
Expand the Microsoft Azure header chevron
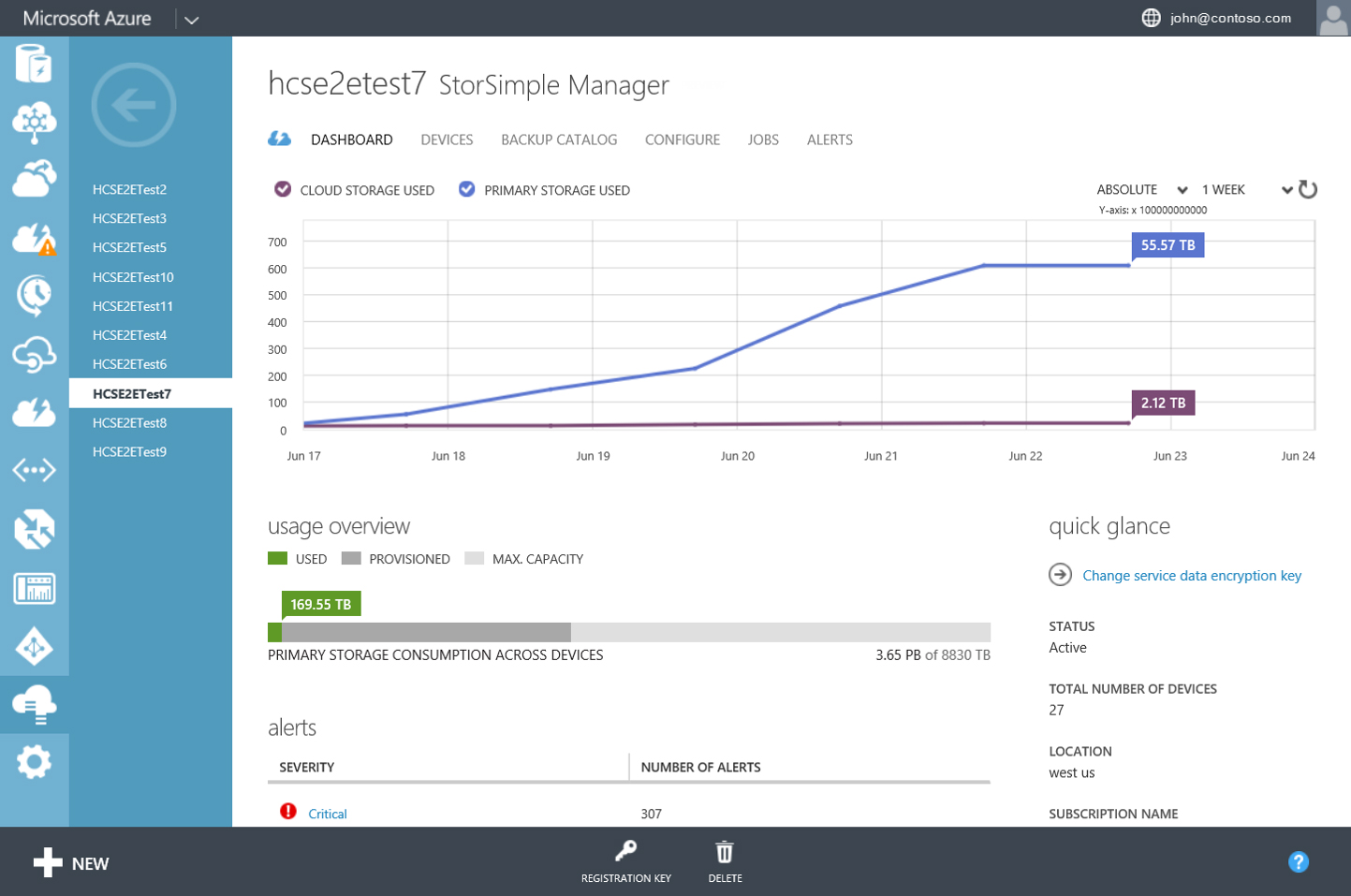pyautogui.click(x=192, y=20)
